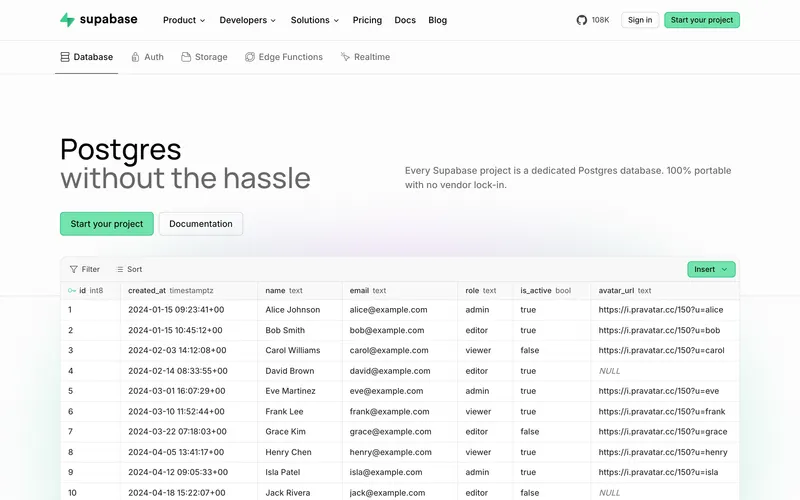
Task: Click the viewer role in Henry Chen's row
Action: click(x=485, y=452)
